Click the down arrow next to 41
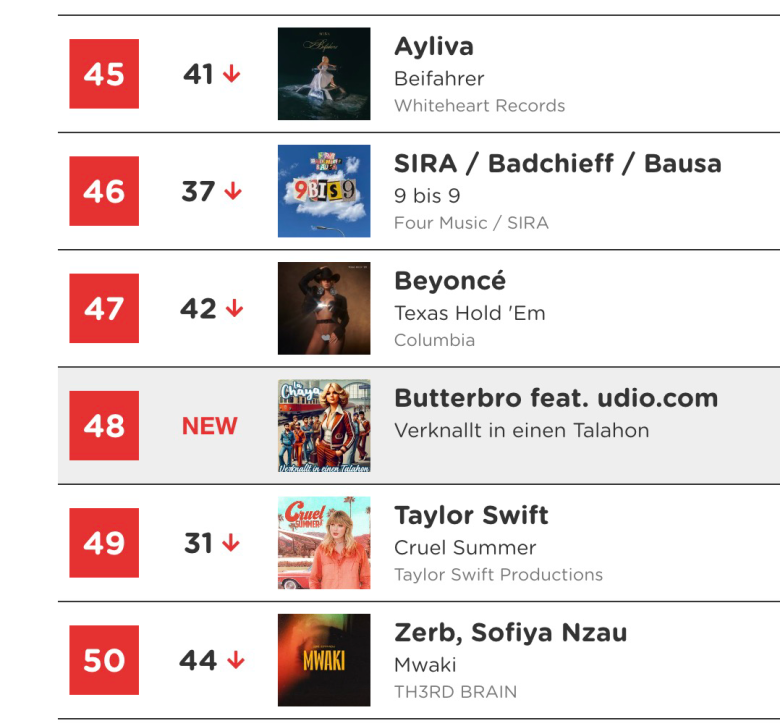 click(231, 74)
